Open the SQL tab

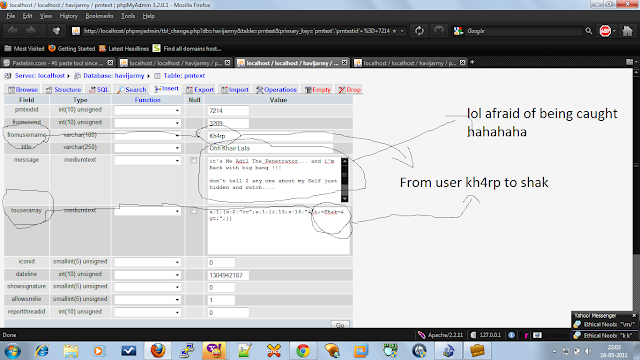click(99, 89)
